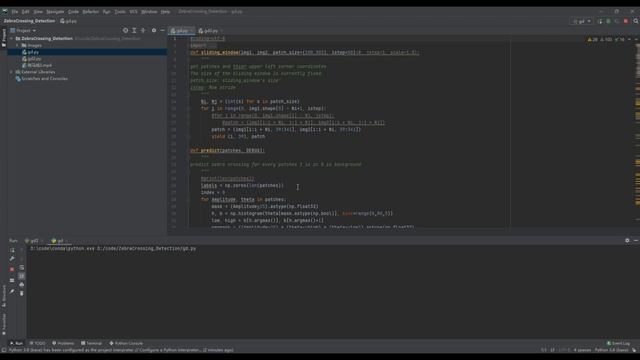Click the inspection warnings count widget

coord(606,40)
